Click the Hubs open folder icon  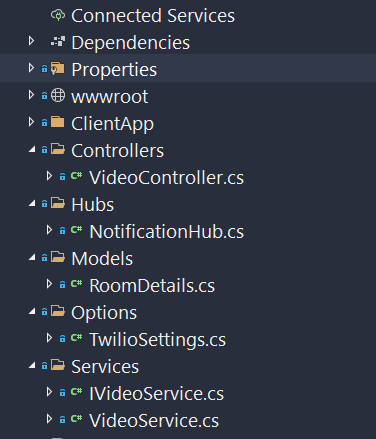(58, 203)
